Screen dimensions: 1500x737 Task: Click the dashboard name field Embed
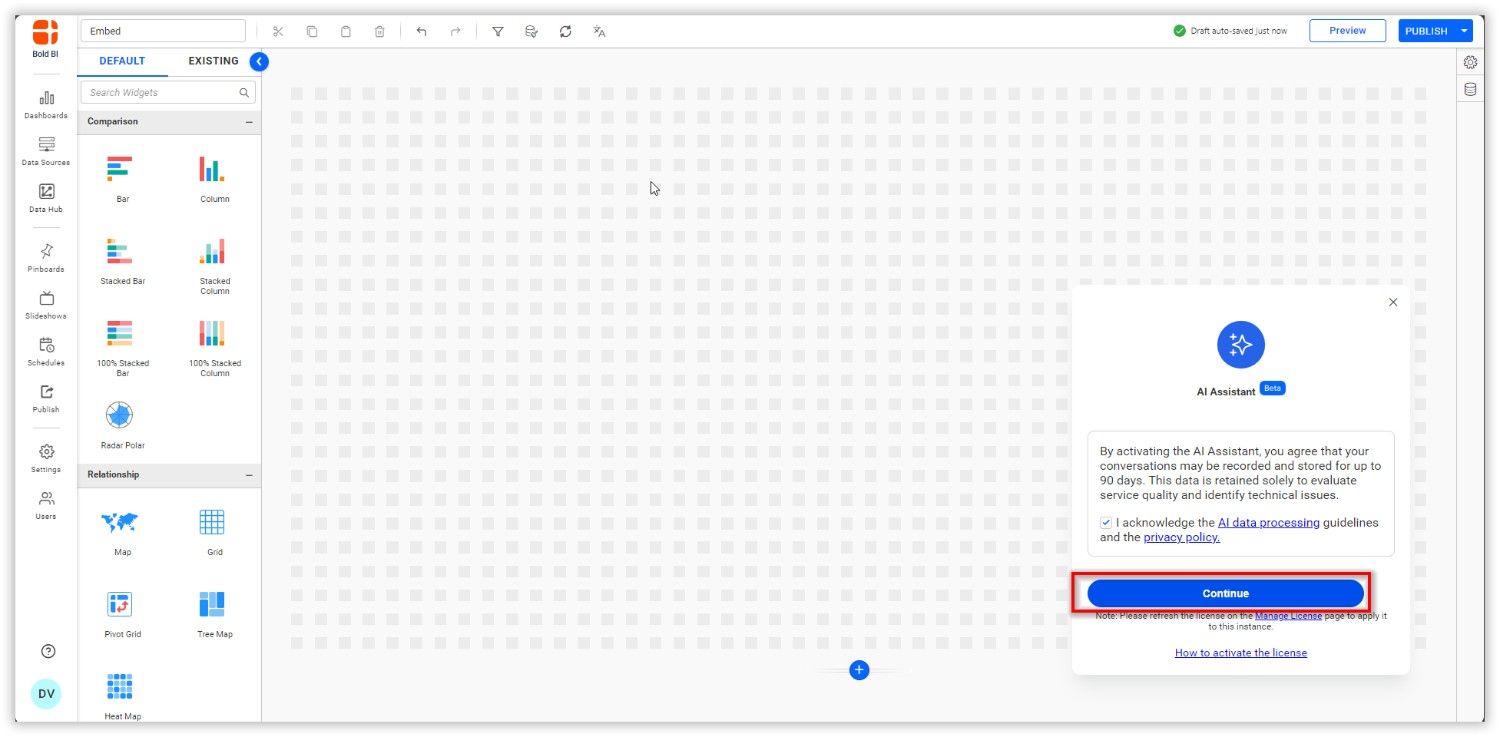coord(163,31)
